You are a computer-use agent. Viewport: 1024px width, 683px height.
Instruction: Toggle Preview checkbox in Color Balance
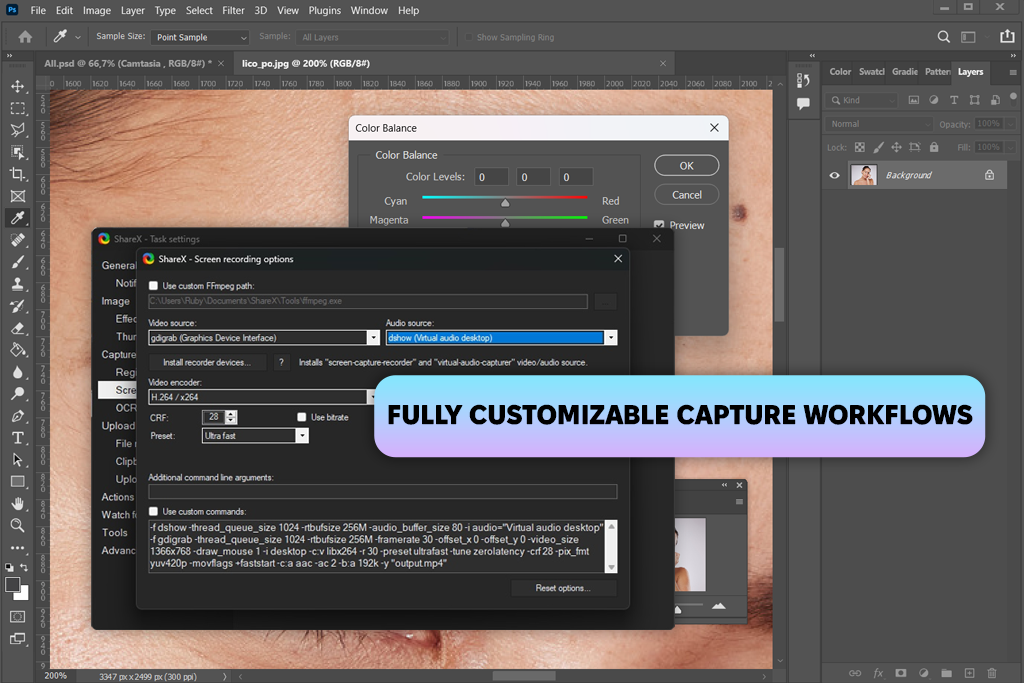(x=659, y=225)
